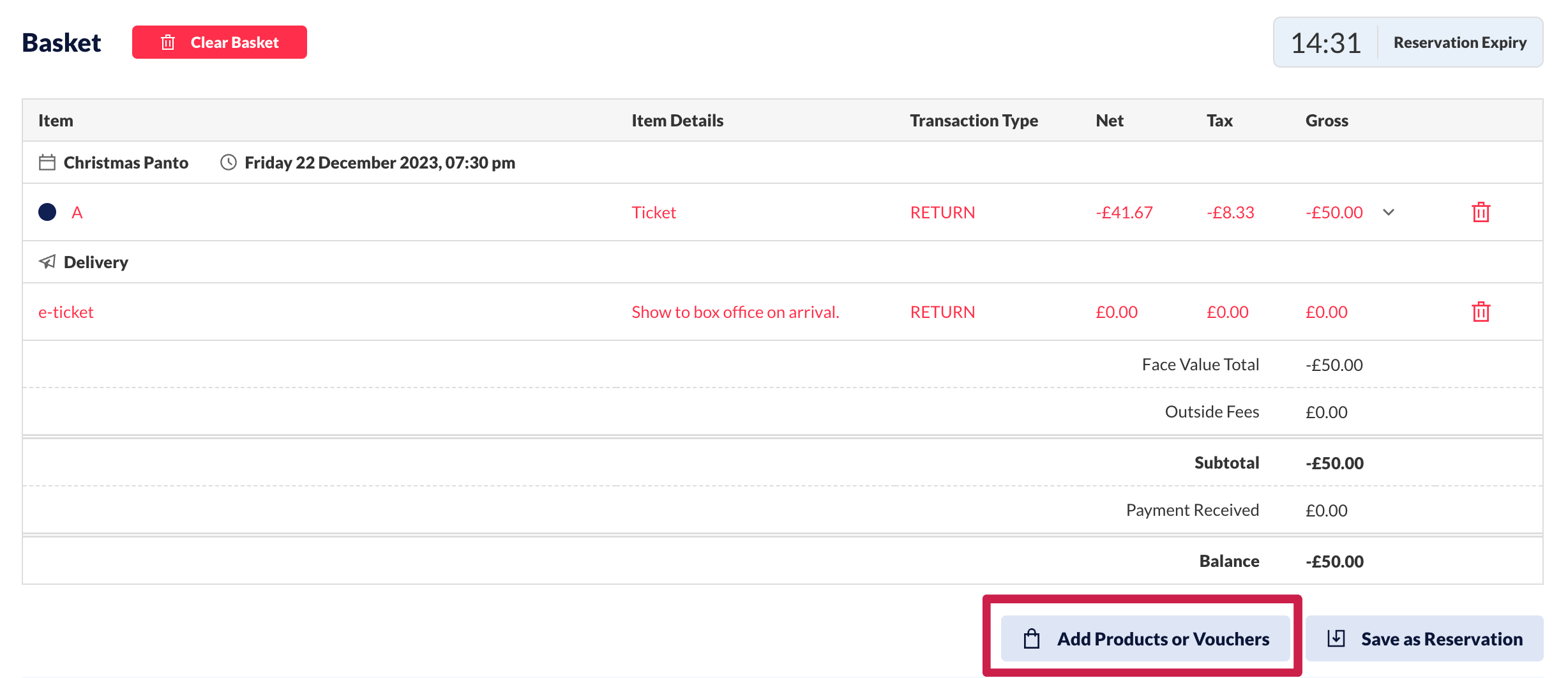This screenshot has height=678, width=1568.
Task: Expand the ticket A price breakdown chevron
Action: coord(1389,212)
